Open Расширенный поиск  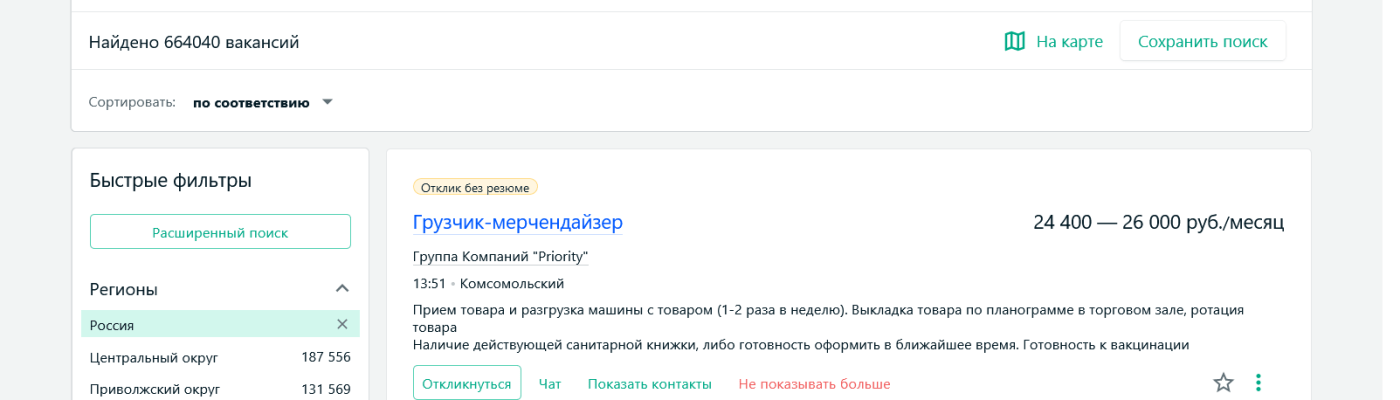tap(220, 232)
